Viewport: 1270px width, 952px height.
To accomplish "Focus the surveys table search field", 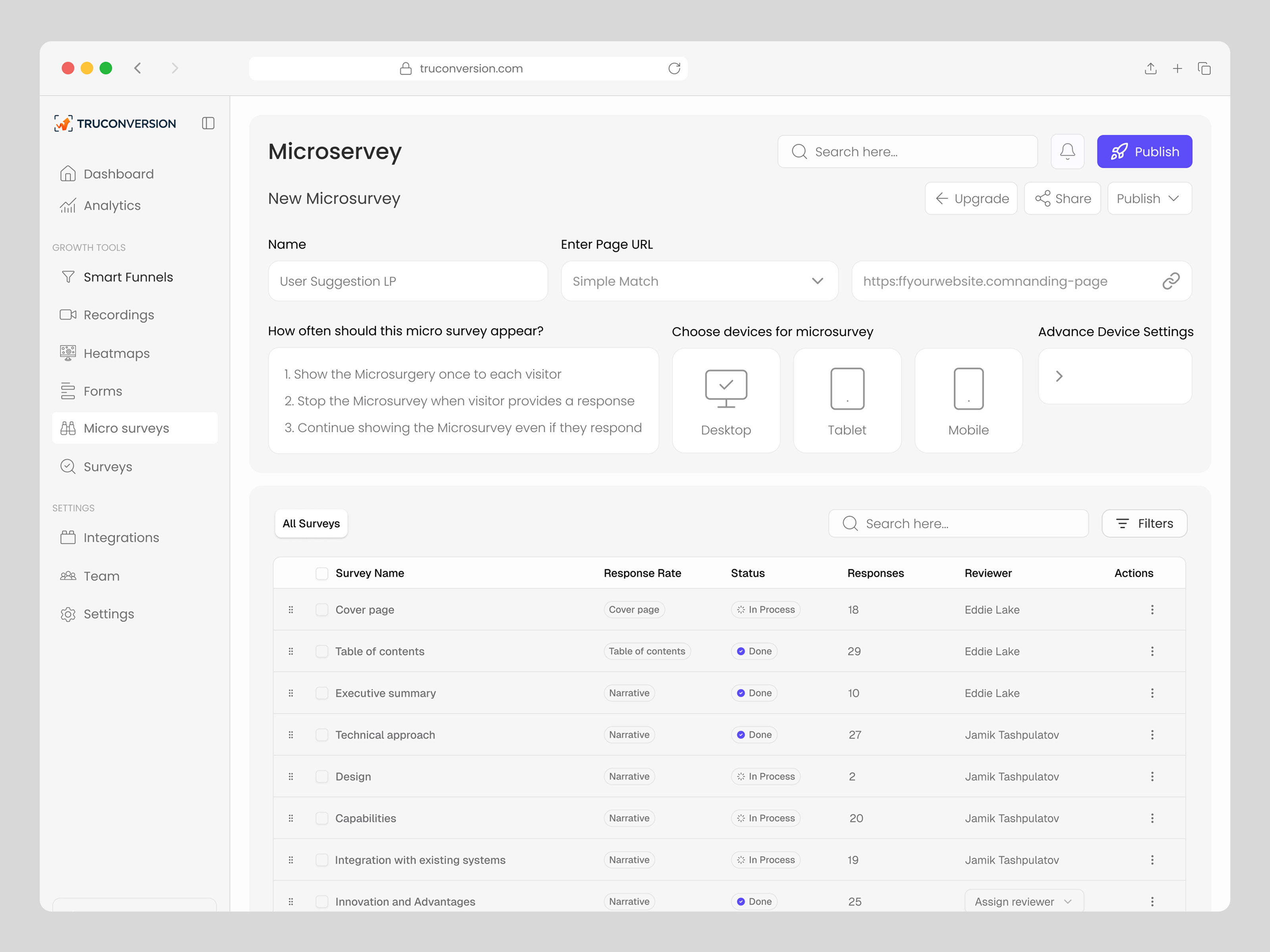I will (958, 523).
